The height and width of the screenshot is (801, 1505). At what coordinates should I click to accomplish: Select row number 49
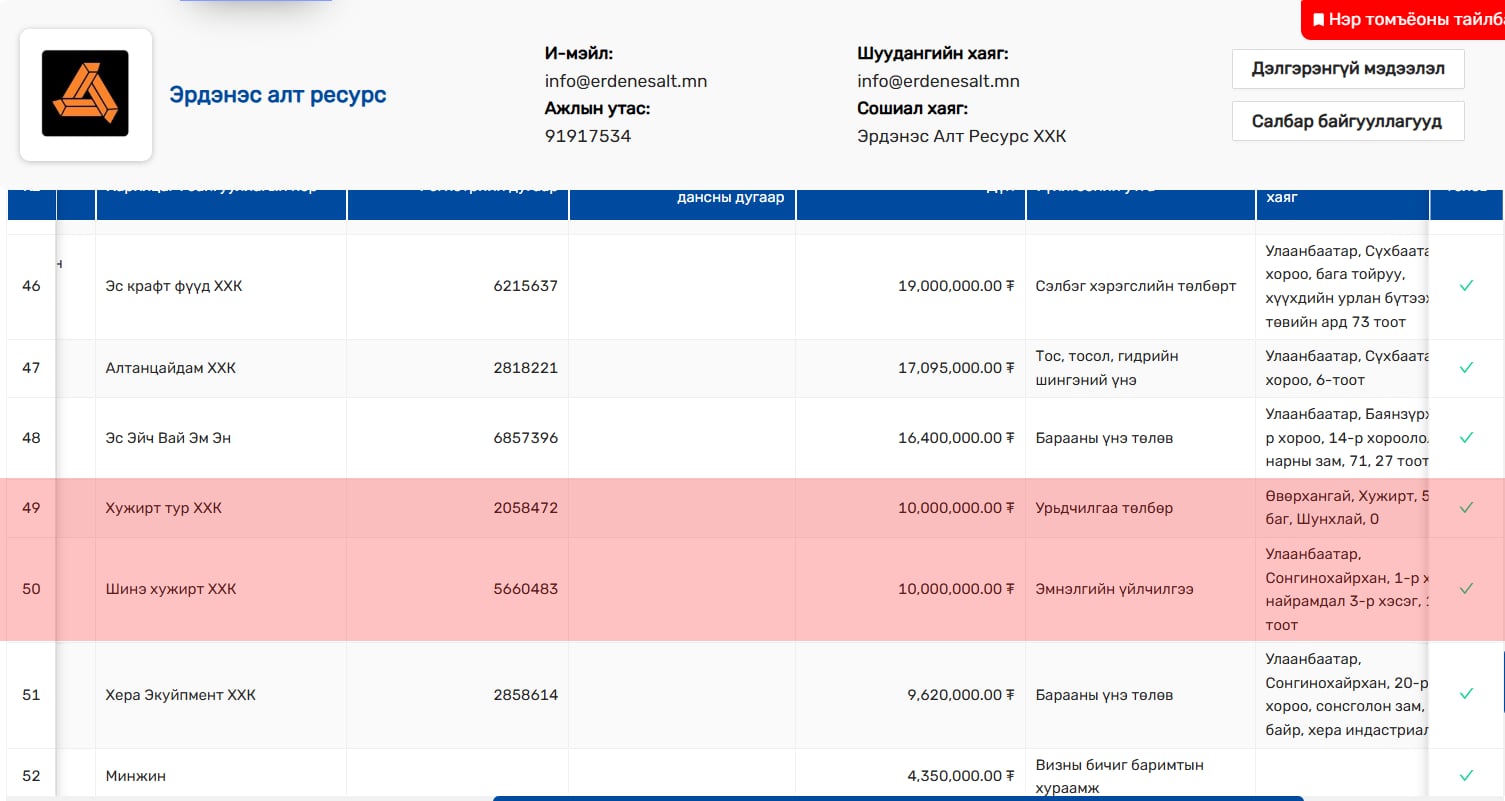pos(31,508)
